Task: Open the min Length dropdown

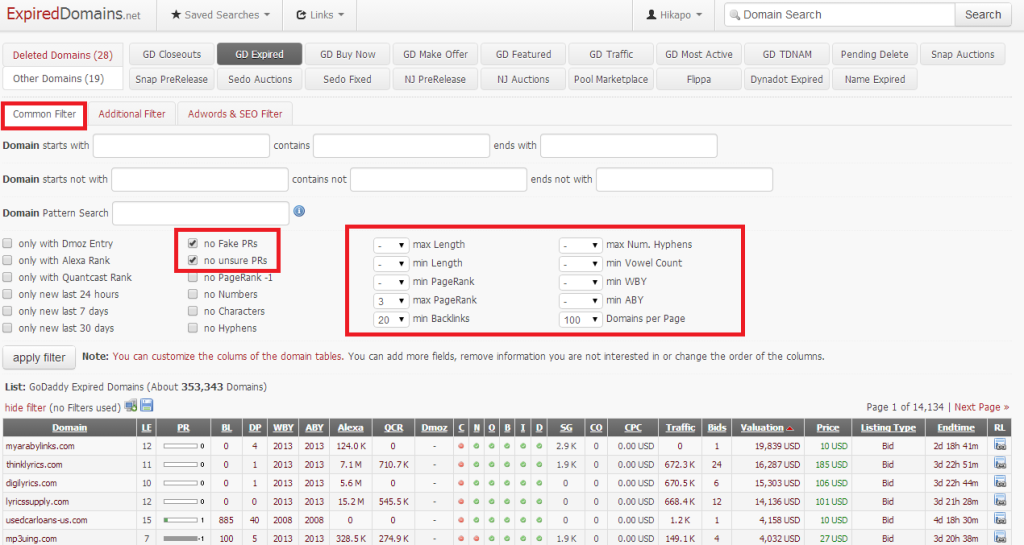Action: coord(391,264)
